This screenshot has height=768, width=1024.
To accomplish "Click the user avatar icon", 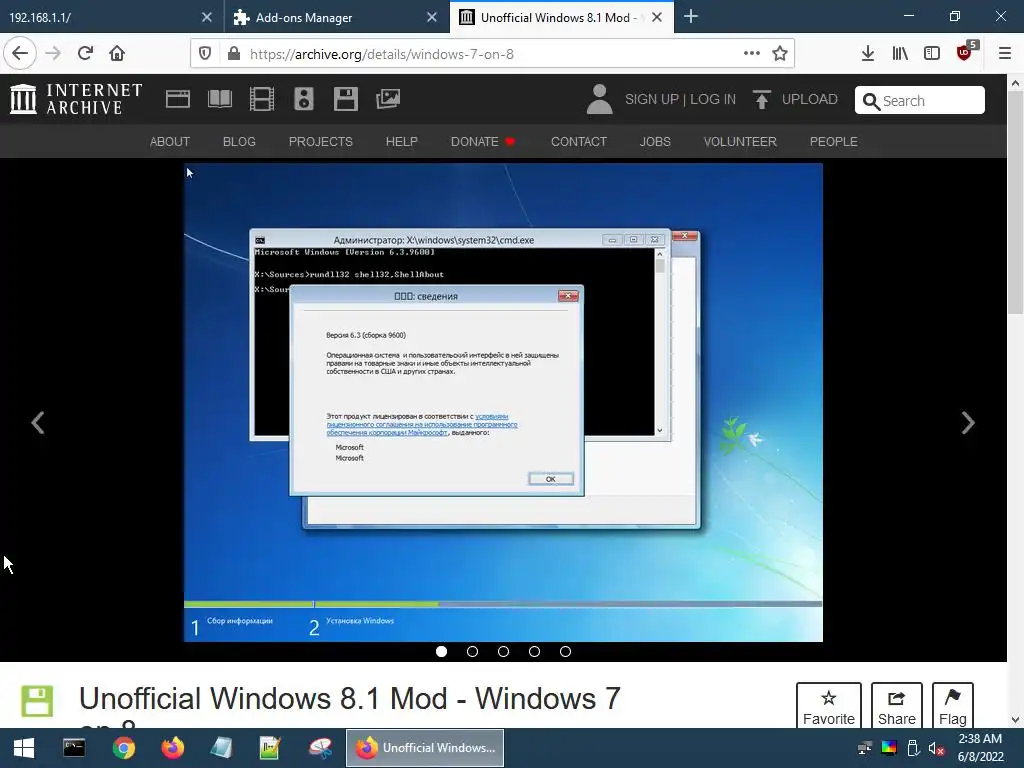I will point(599,99).
